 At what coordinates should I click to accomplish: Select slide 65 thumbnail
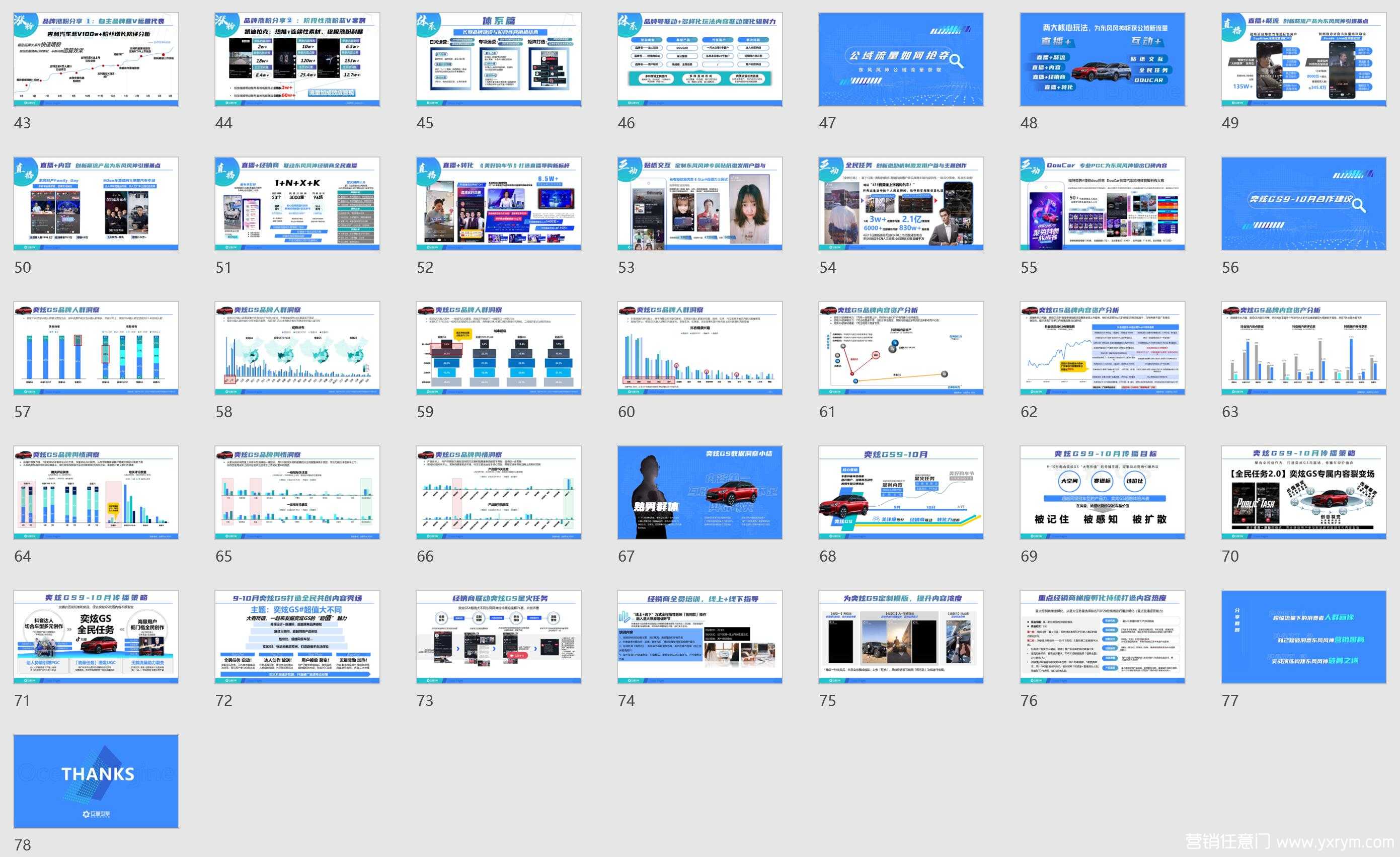(297, 492)
